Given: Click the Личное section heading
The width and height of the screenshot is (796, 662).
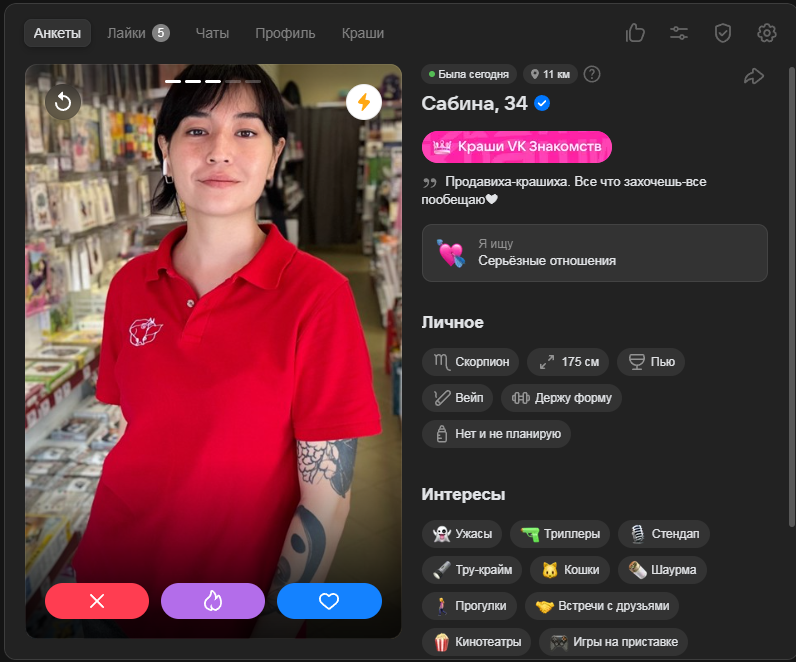Looking at the screenshot, I should tap(452, 322).
